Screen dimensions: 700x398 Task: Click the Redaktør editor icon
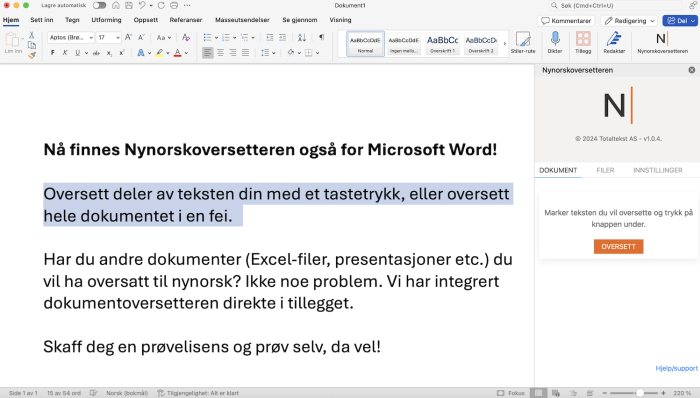click(614, 43)
